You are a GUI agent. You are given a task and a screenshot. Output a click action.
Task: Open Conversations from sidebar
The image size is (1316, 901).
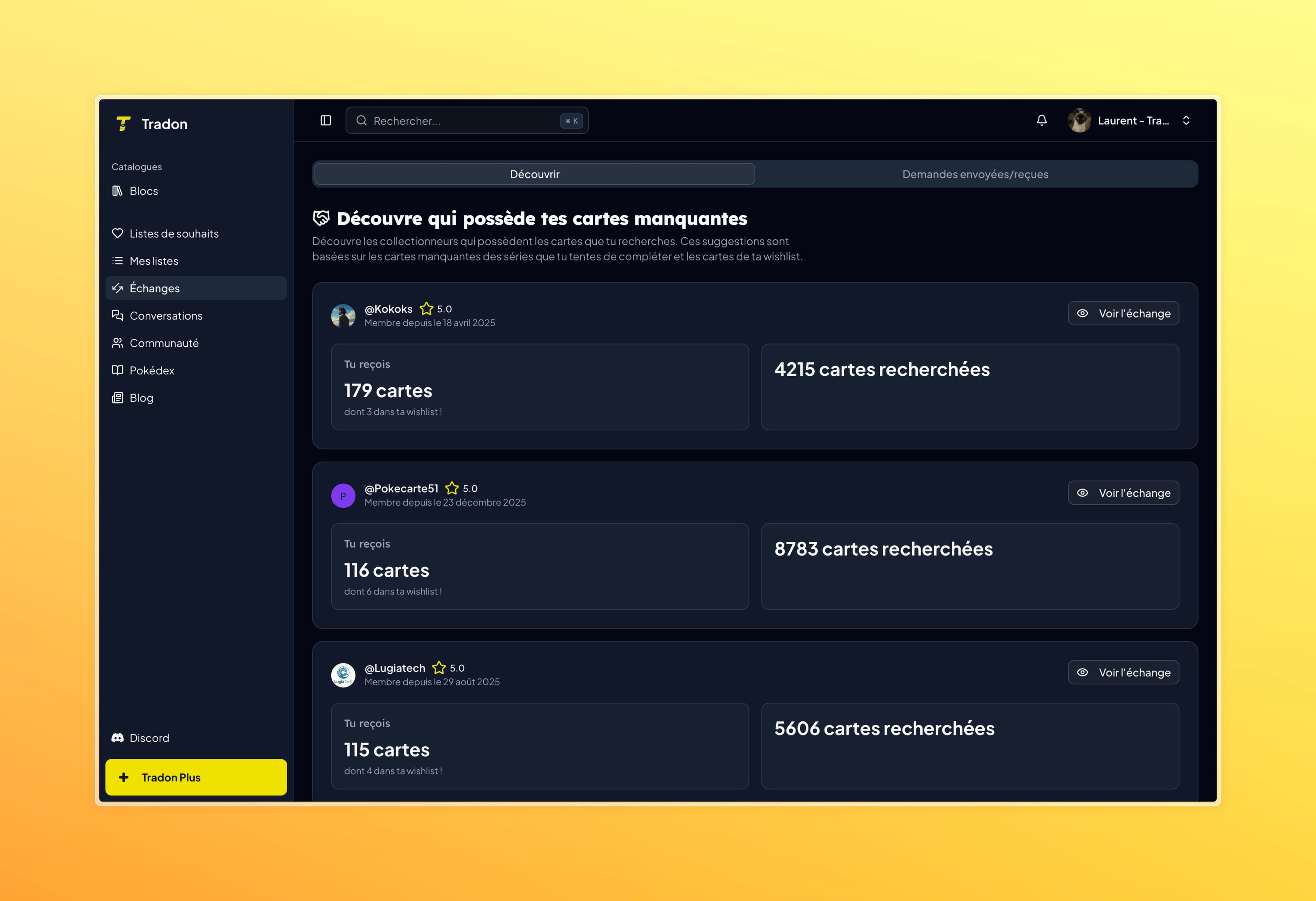click(165, 316)
